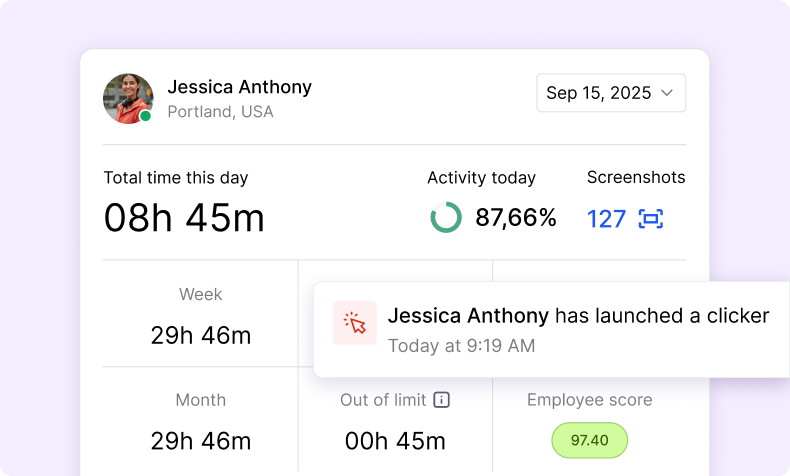Click the activity donut chart icon
The image size is (790, 476).
[446, 218]
